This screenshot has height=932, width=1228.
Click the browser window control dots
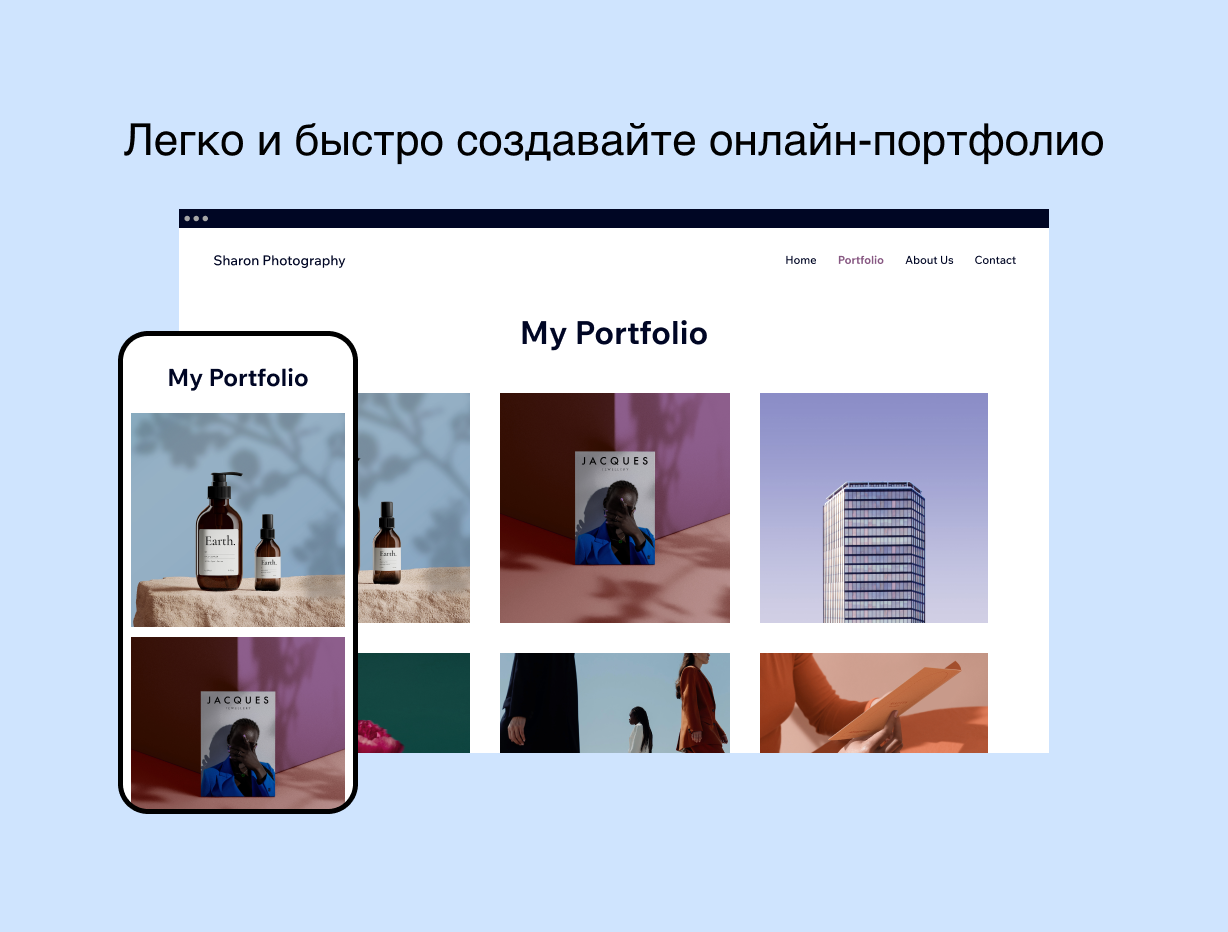click(196, 218)
